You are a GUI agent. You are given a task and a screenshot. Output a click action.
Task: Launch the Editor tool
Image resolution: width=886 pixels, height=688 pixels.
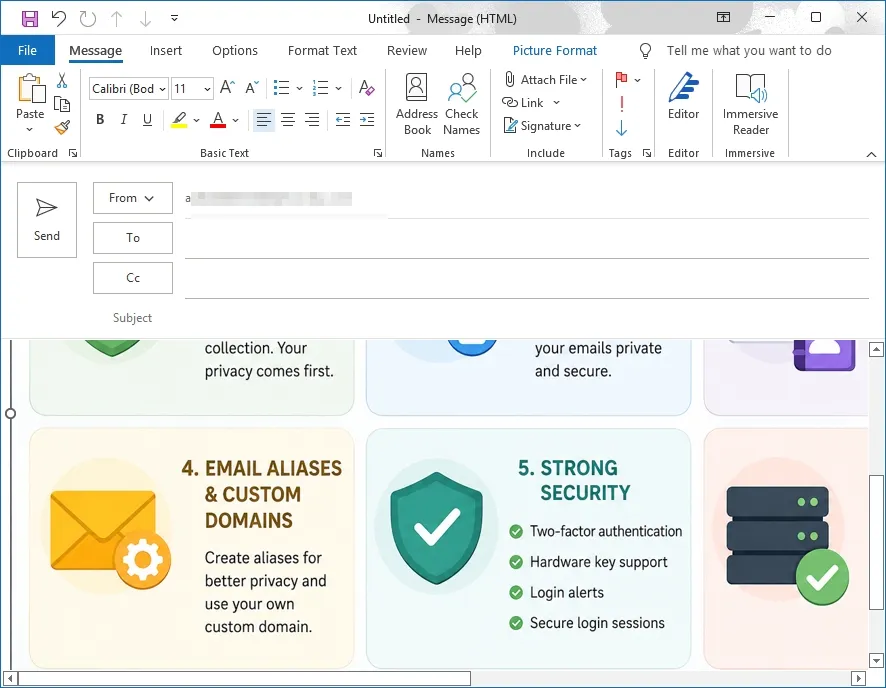click(x=684, y=96)
